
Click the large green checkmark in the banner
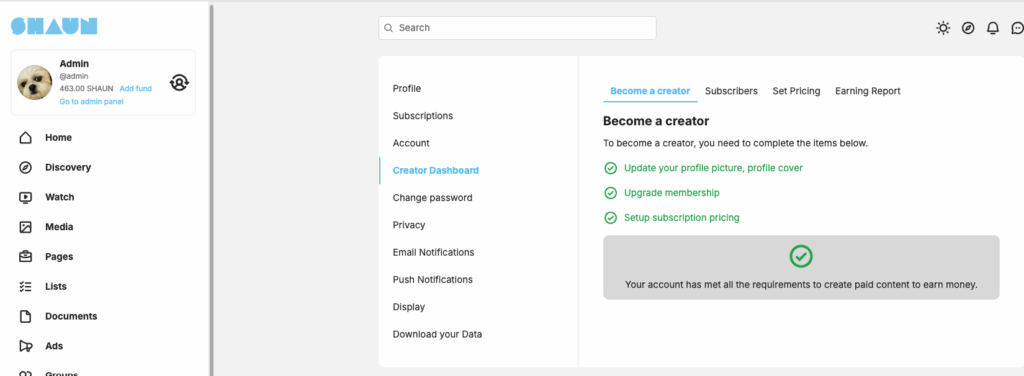801,256
